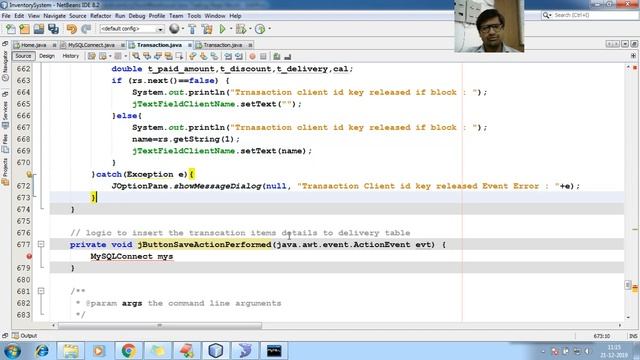
Task: Click the Find Selection magnifier icon
Action: [136, 56]
